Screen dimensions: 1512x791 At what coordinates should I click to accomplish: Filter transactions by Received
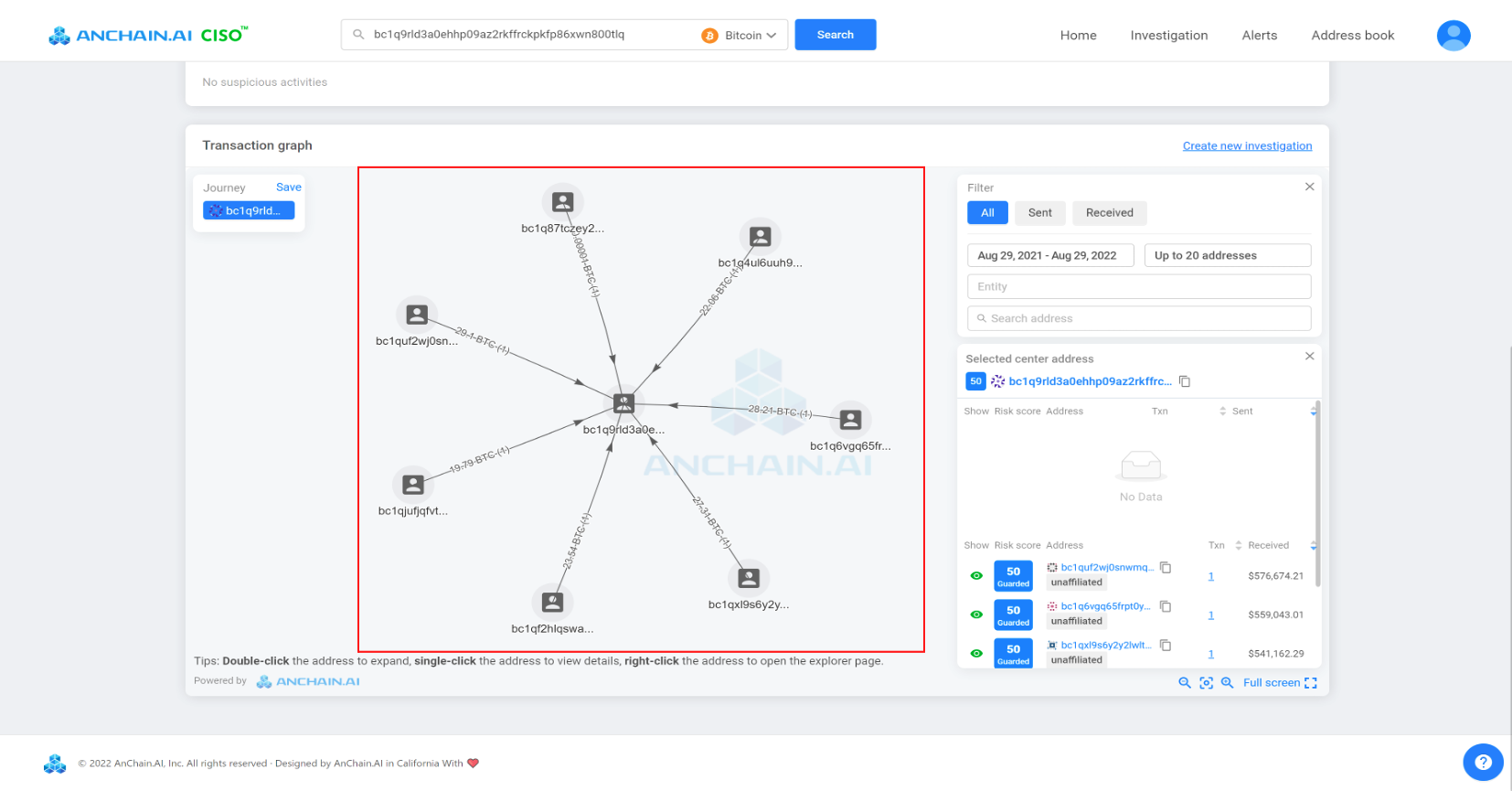pos(1110,213)
